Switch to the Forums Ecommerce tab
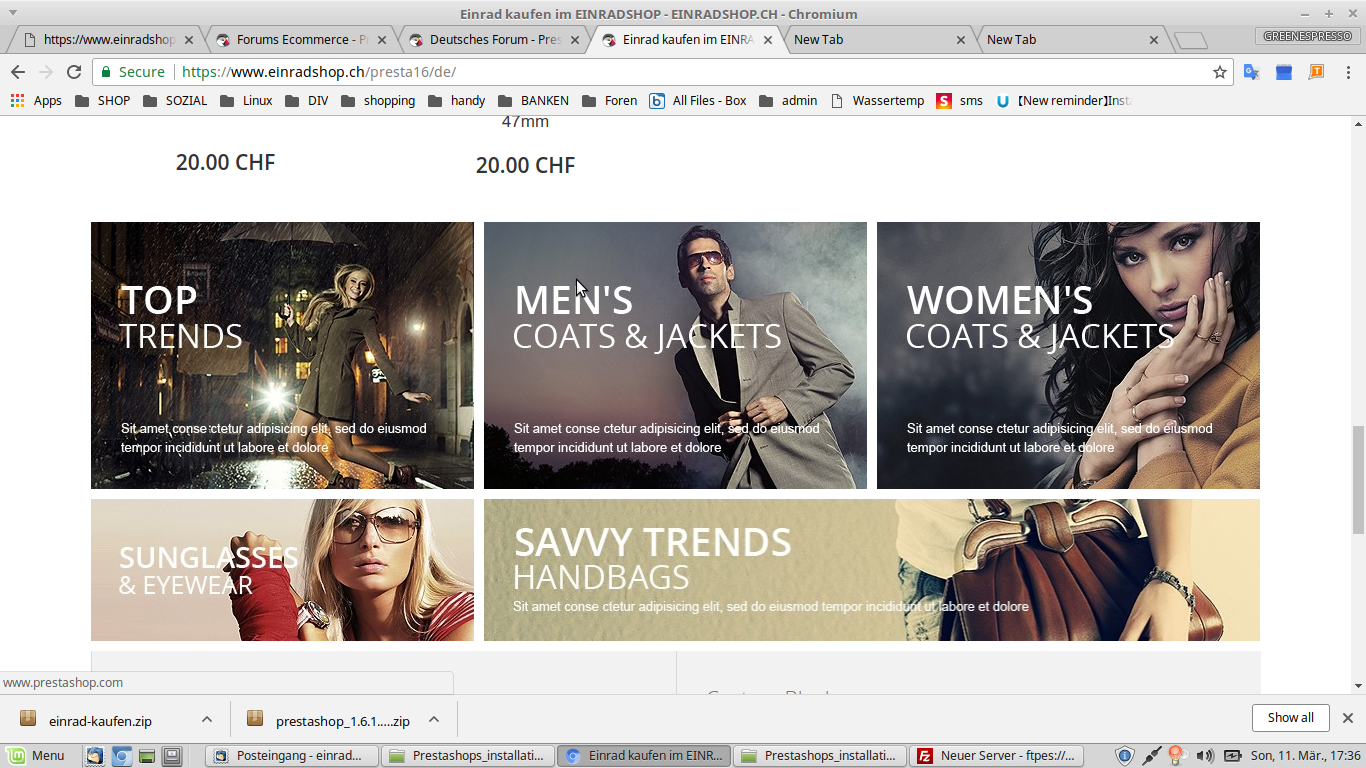The width and height of the screenshot is (1366, 768). click(298, 40)
